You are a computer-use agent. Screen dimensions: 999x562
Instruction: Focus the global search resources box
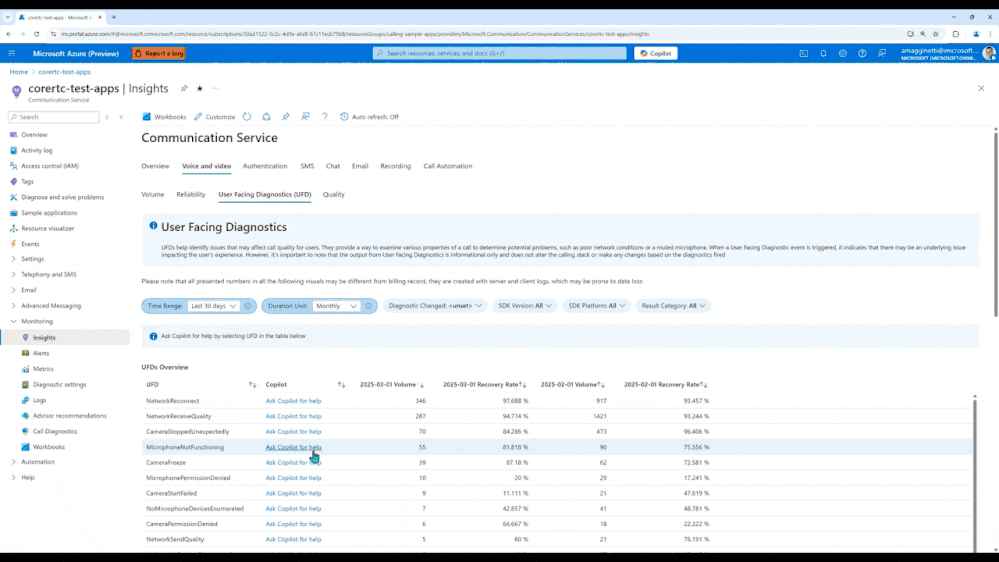point(500,54)
